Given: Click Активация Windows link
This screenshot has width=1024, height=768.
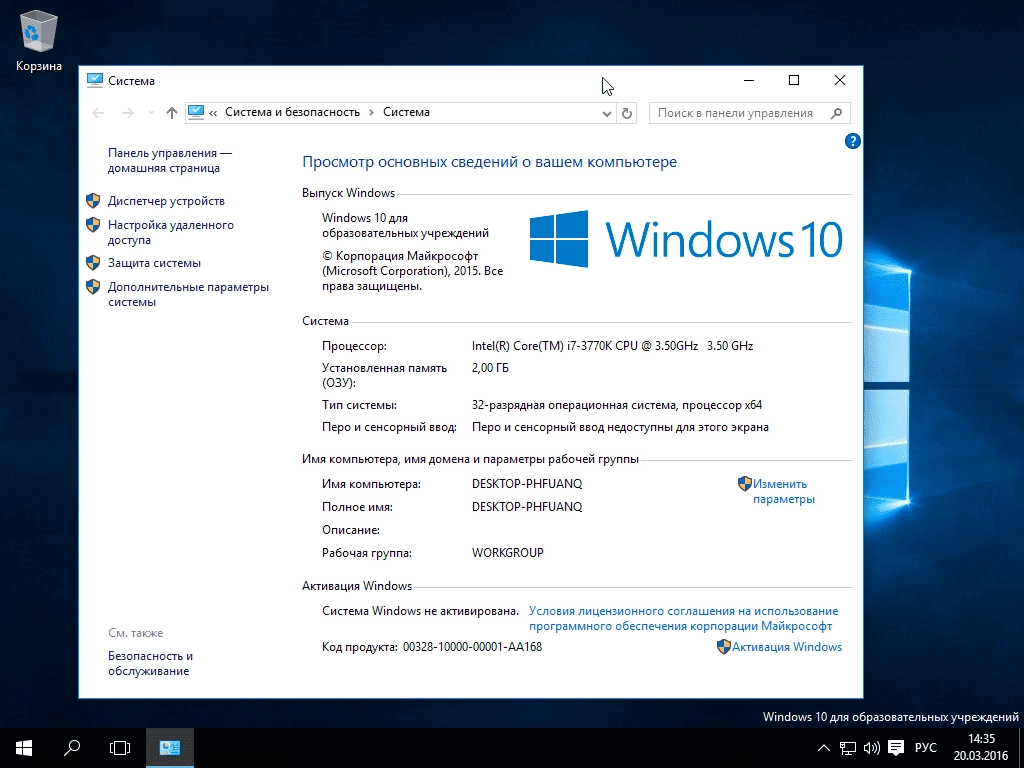Looking at the screenshot, I should click(787, 647).
